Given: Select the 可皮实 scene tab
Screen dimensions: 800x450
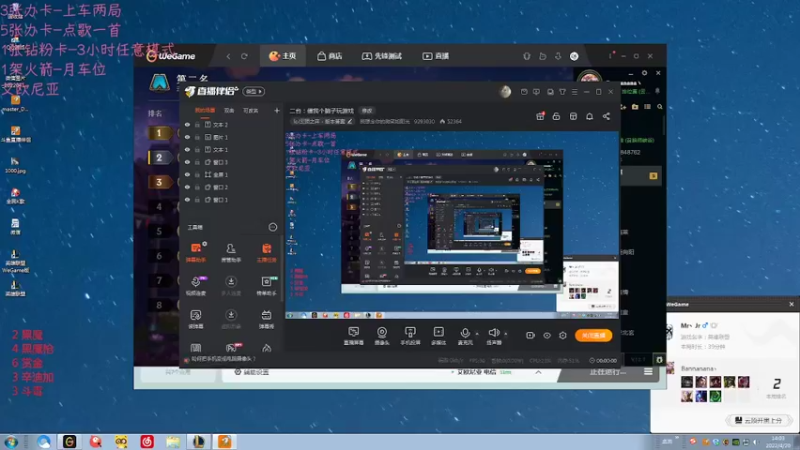Looking at the screenshot, I should (251, 110).
